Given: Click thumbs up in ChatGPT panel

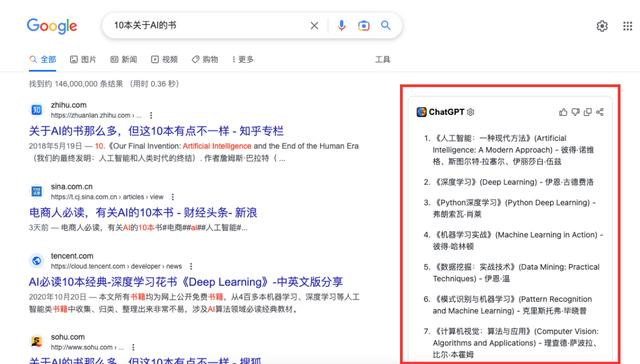Looking at the screenshot, I should tap(563, 112).
